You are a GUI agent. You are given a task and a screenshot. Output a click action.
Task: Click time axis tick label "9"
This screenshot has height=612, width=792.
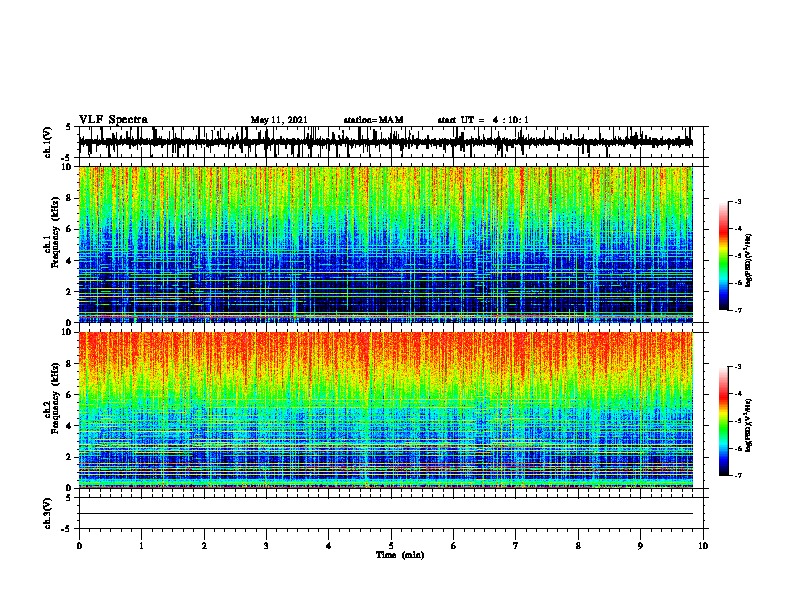[x=640, y=546]
